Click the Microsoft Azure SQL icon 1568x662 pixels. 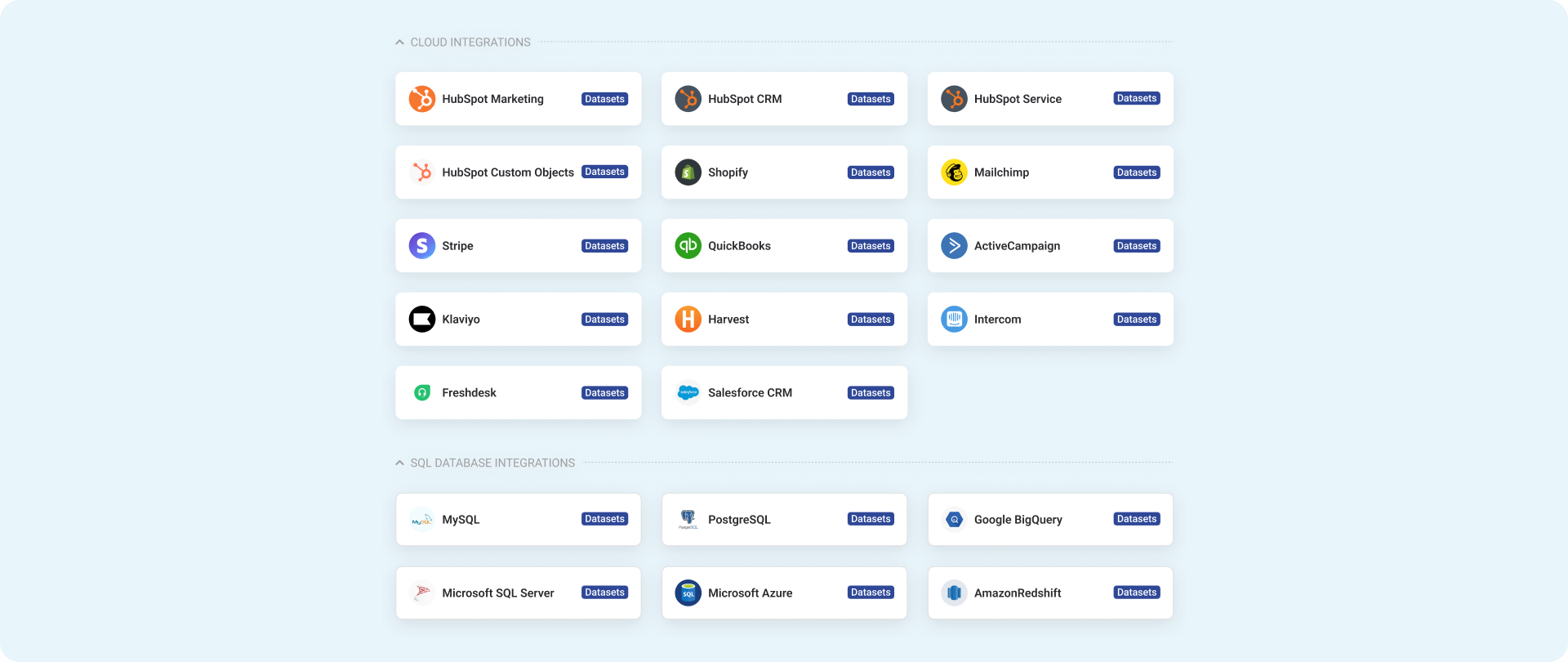pos(688,593)
